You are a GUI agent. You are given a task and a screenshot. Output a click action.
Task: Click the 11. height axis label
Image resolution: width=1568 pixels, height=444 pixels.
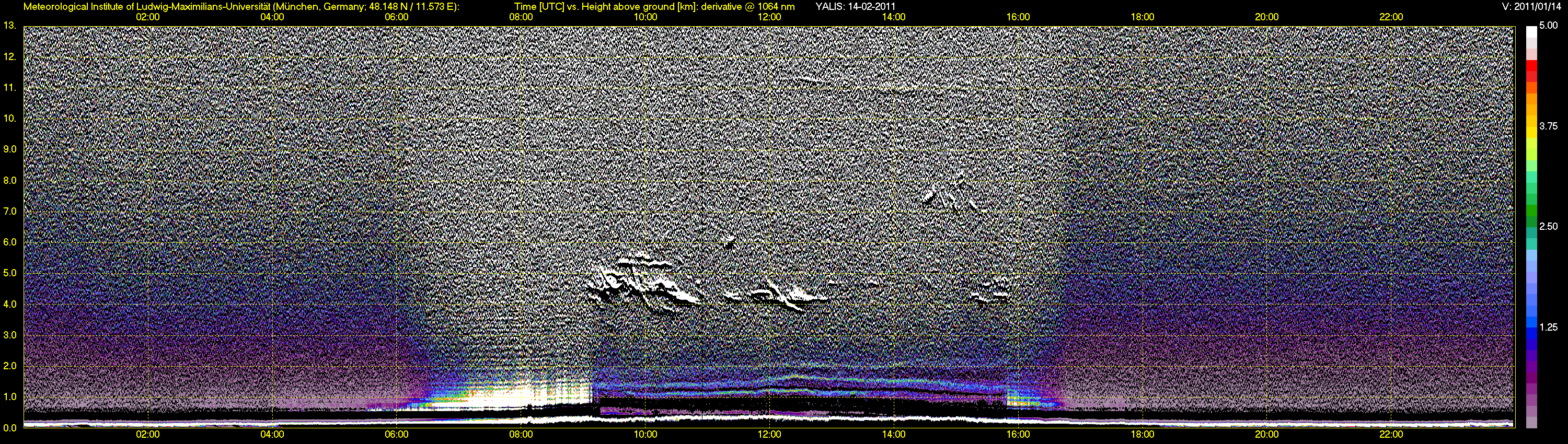pyautogui.click(x=10, y=88)
